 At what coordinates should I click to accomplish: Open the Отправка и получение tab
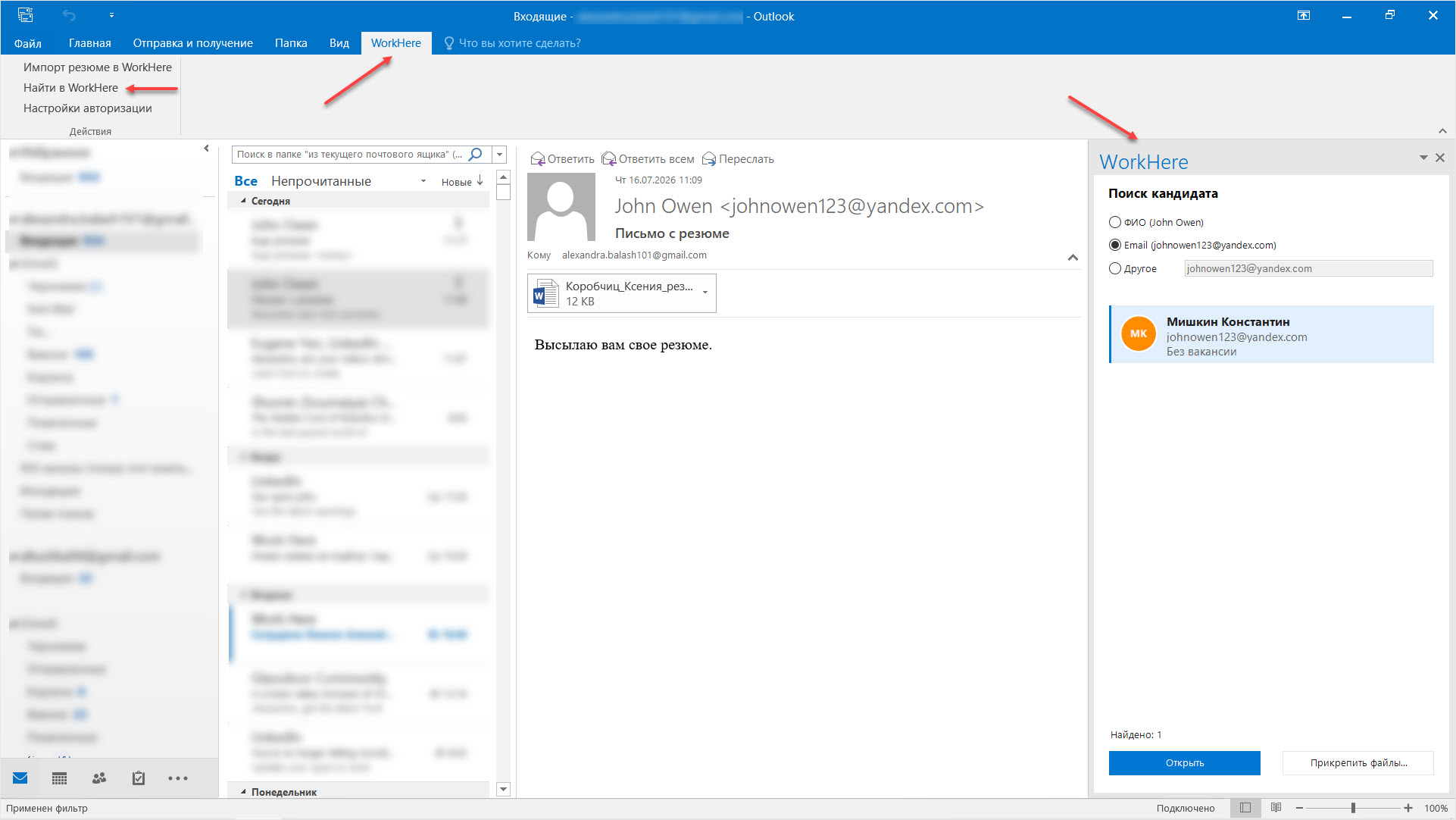pos(193,43)
